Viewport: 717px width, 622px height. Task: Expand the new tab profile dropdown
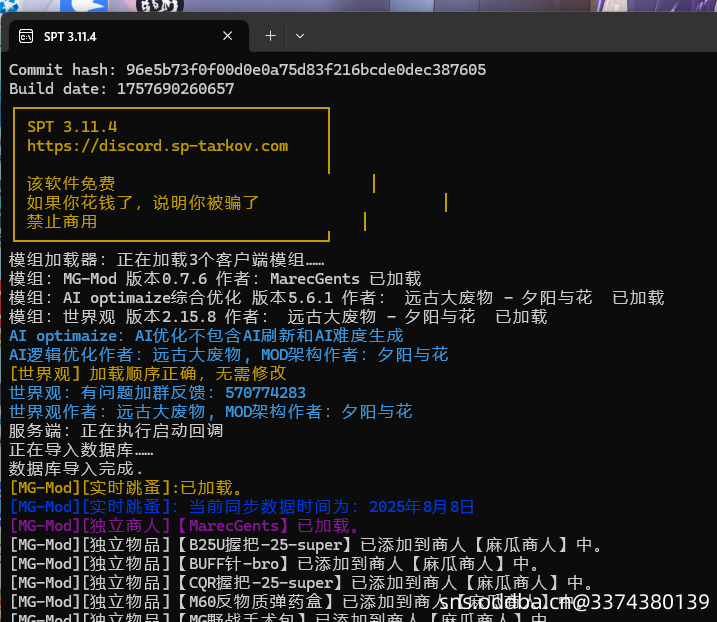click(x=299, y=36)
